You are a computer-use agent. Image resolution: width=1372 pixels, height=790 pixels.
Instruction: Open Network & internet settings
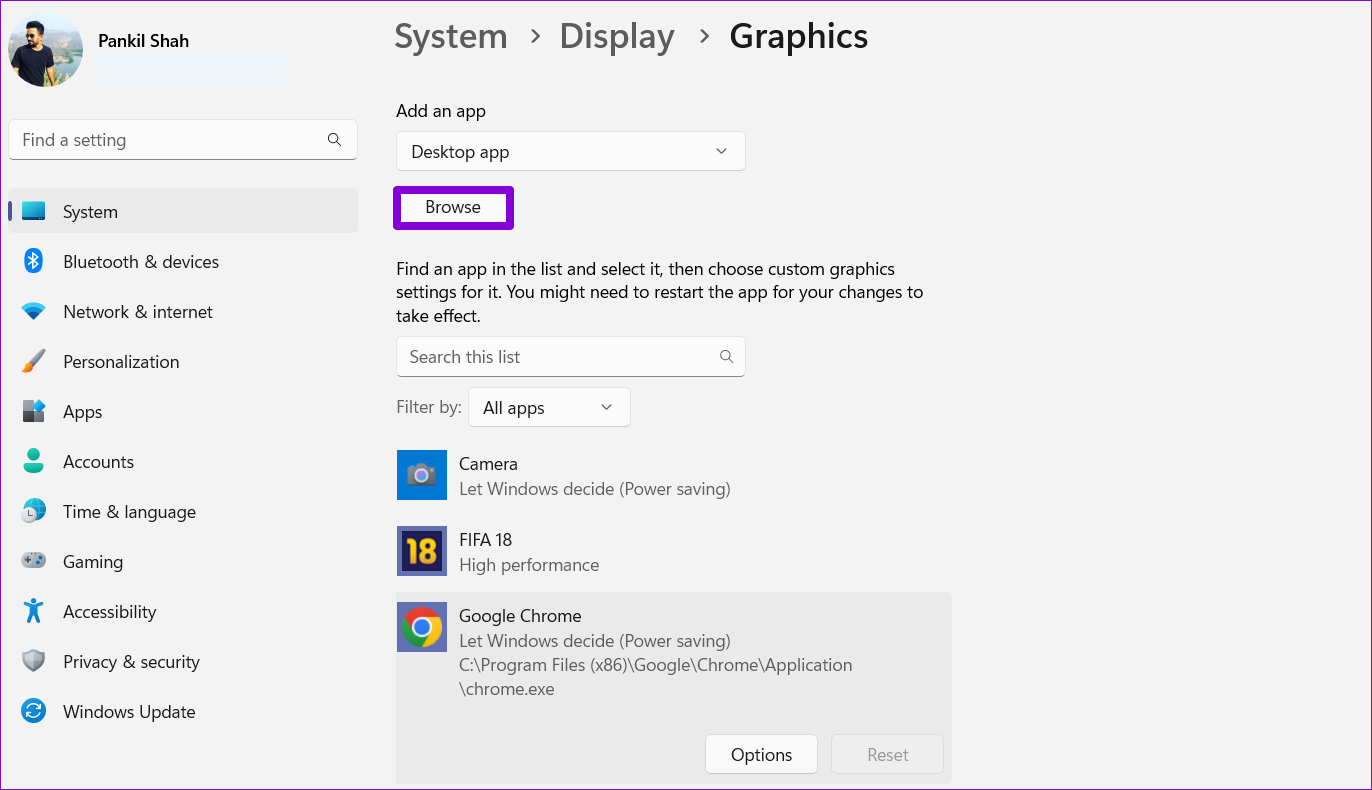[183, 312]
